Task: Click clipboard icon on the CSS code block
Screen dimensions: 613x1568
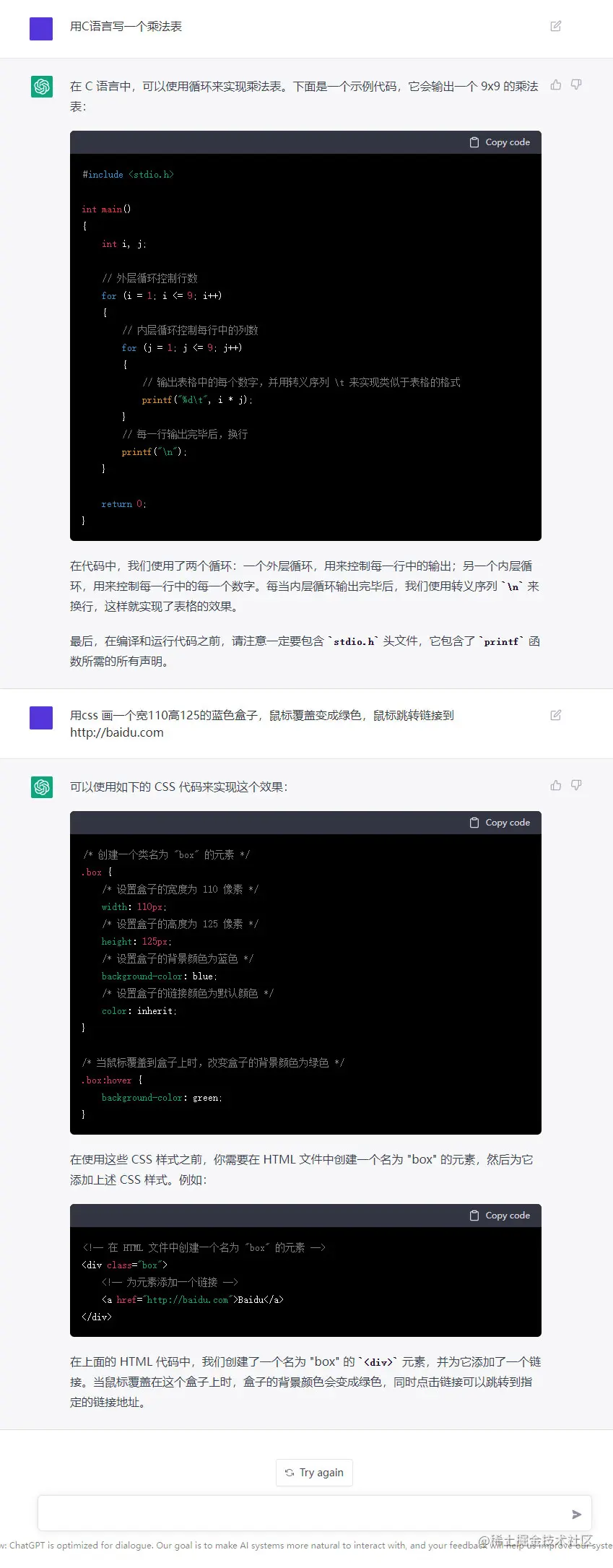Action: (x=474, y=823)
